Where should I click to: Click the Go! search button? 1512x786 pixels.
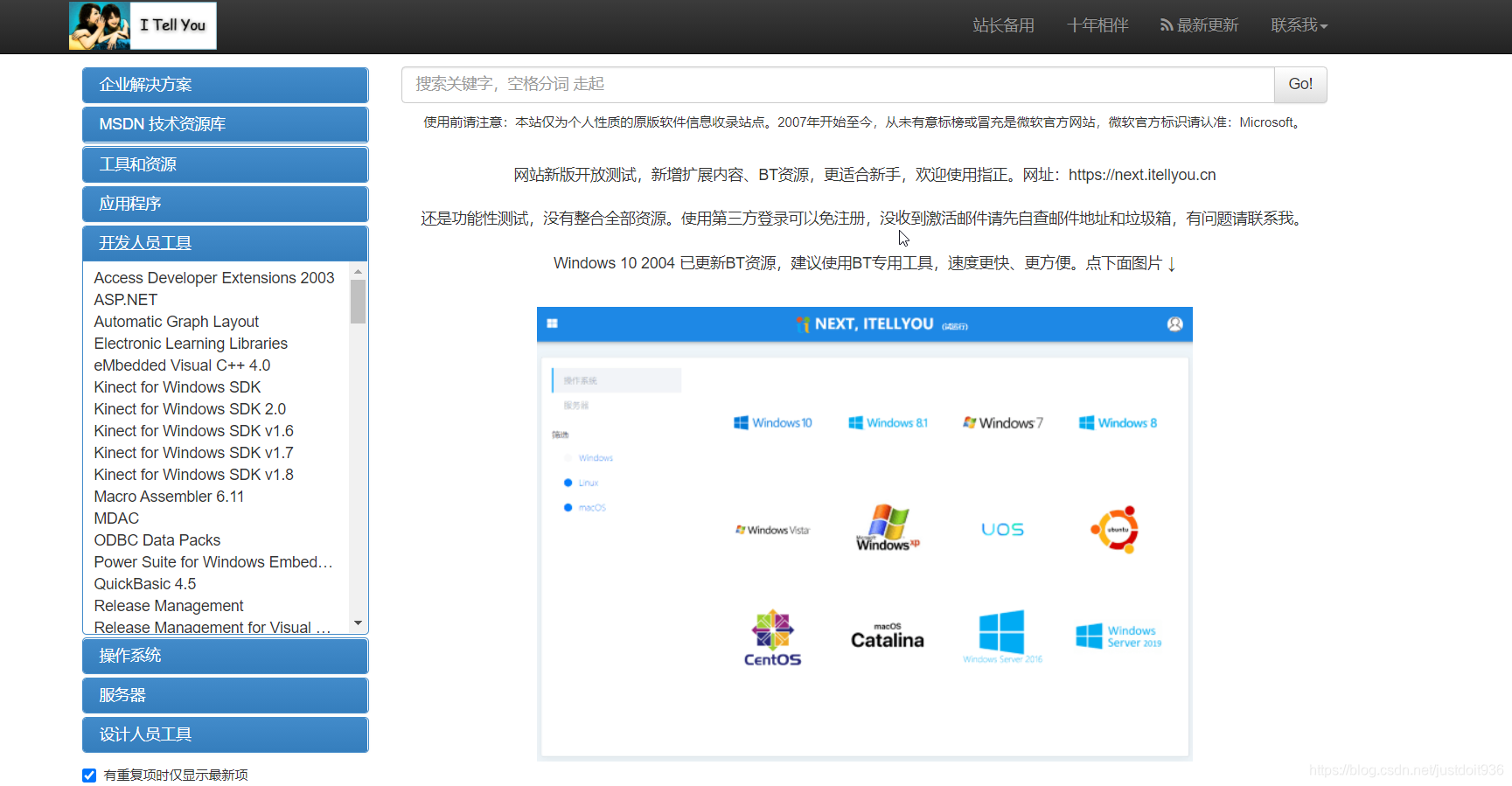(x=1300, y=84)
